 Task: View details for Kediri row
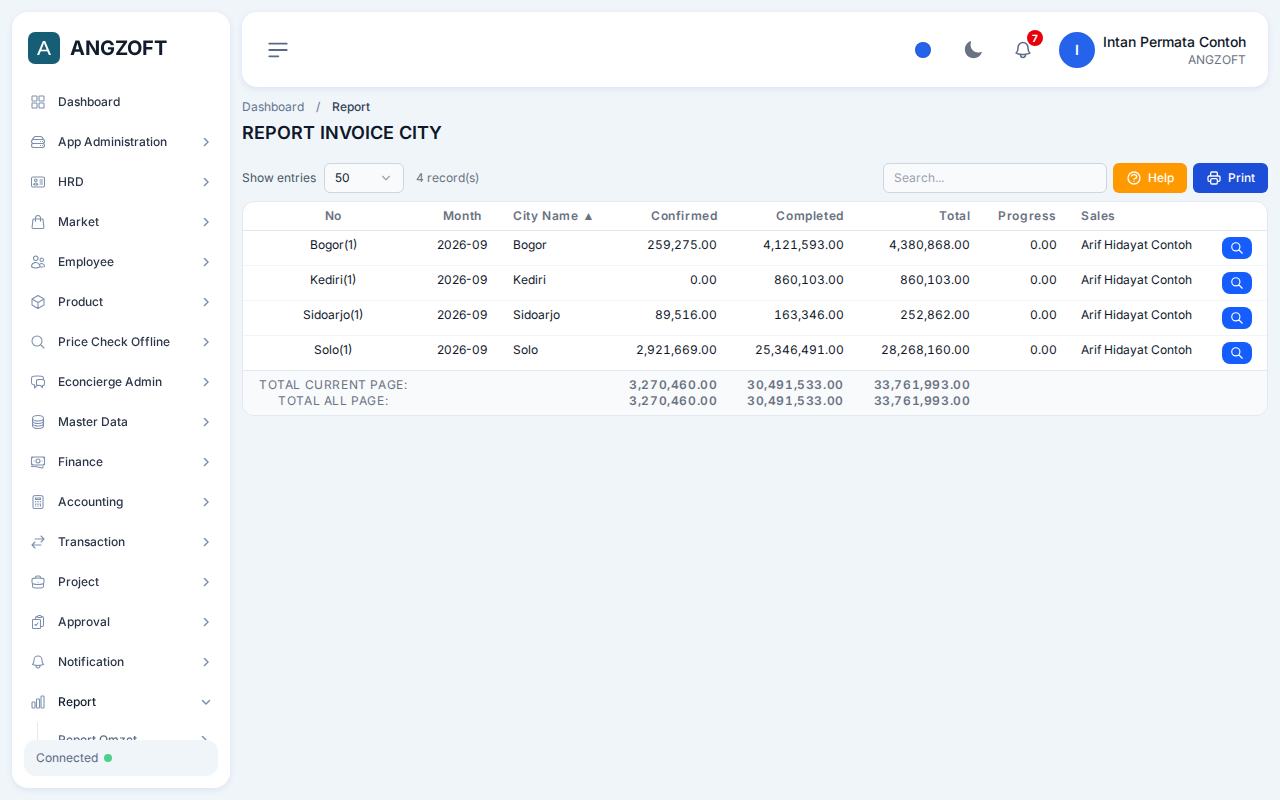[x=1237, y=283]
